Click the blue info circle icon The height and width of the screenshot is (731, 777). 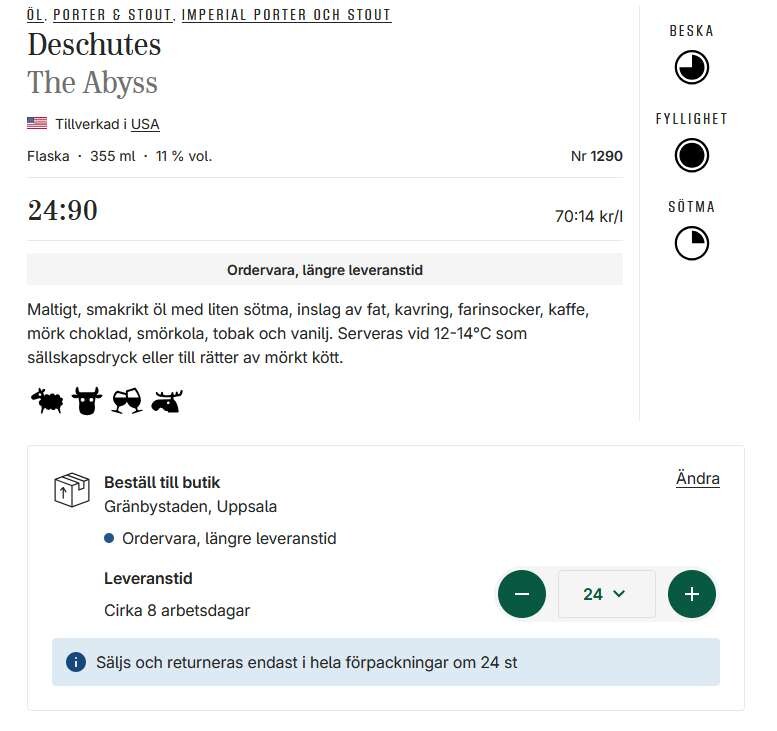pyautogui.click(x=76, y=662)
